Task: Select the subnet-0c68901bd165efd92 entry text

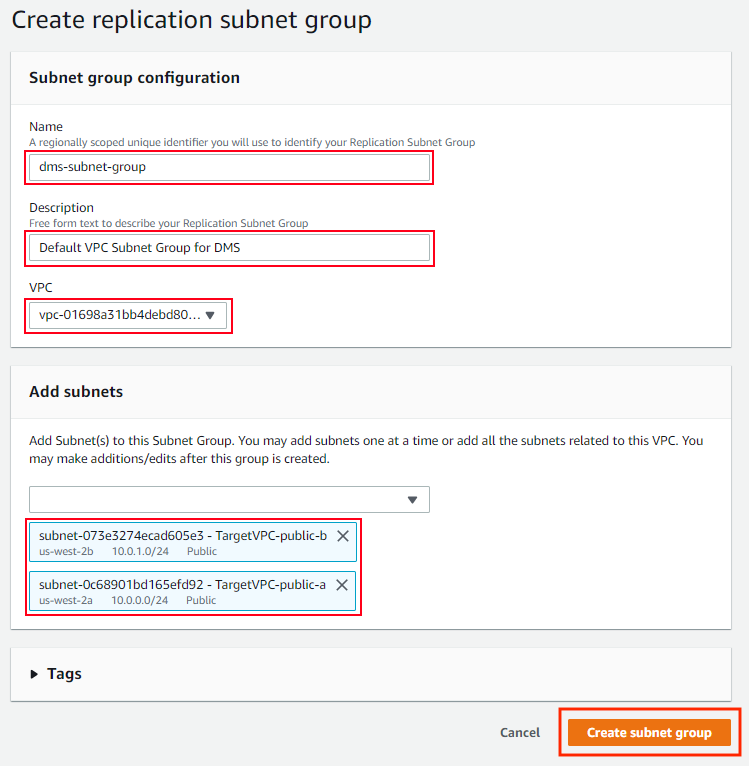Action: point(182,585)
